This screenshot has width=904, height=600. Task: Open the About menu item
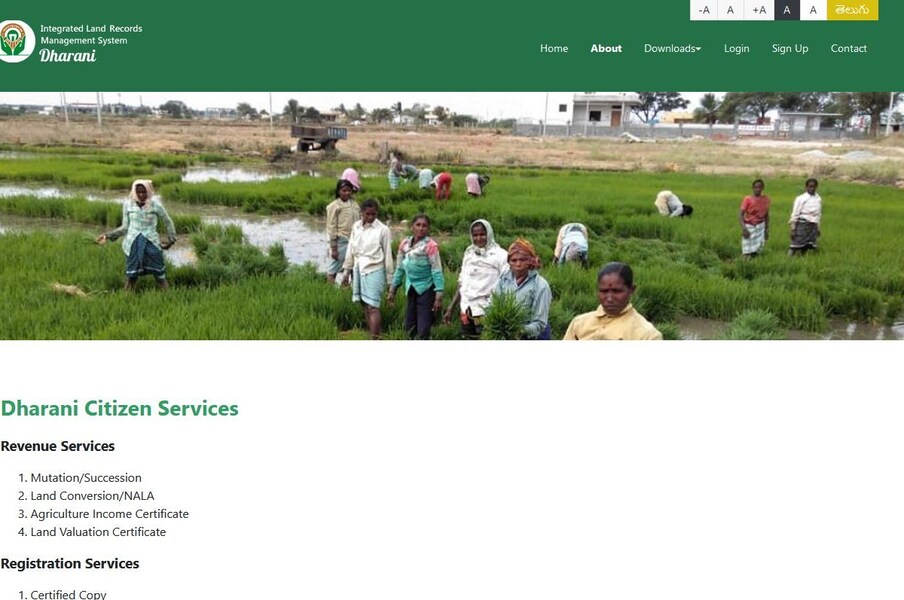click(606, 48)
